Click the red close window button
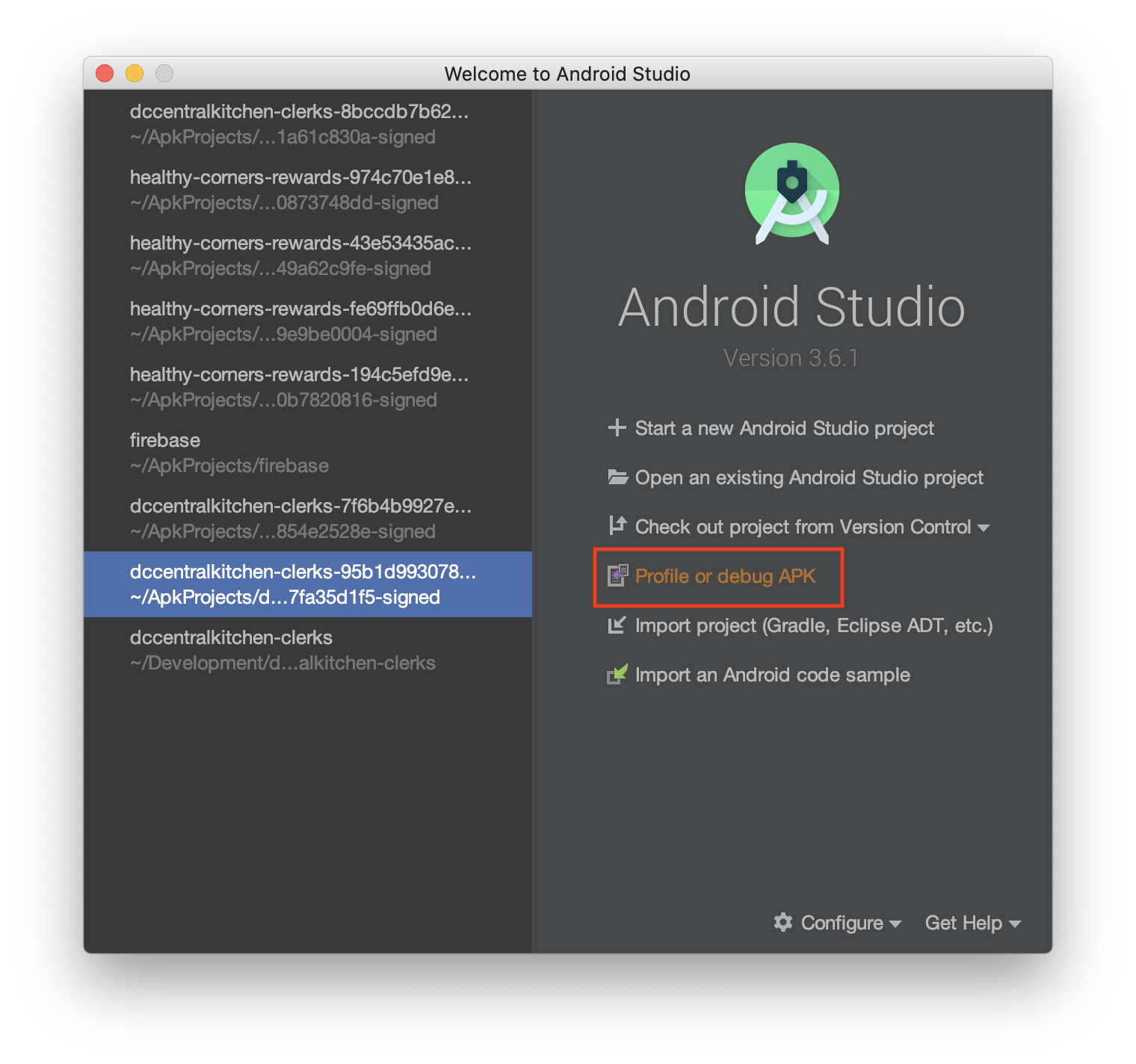This screenshot has width=1136, height=1064. 105,73
